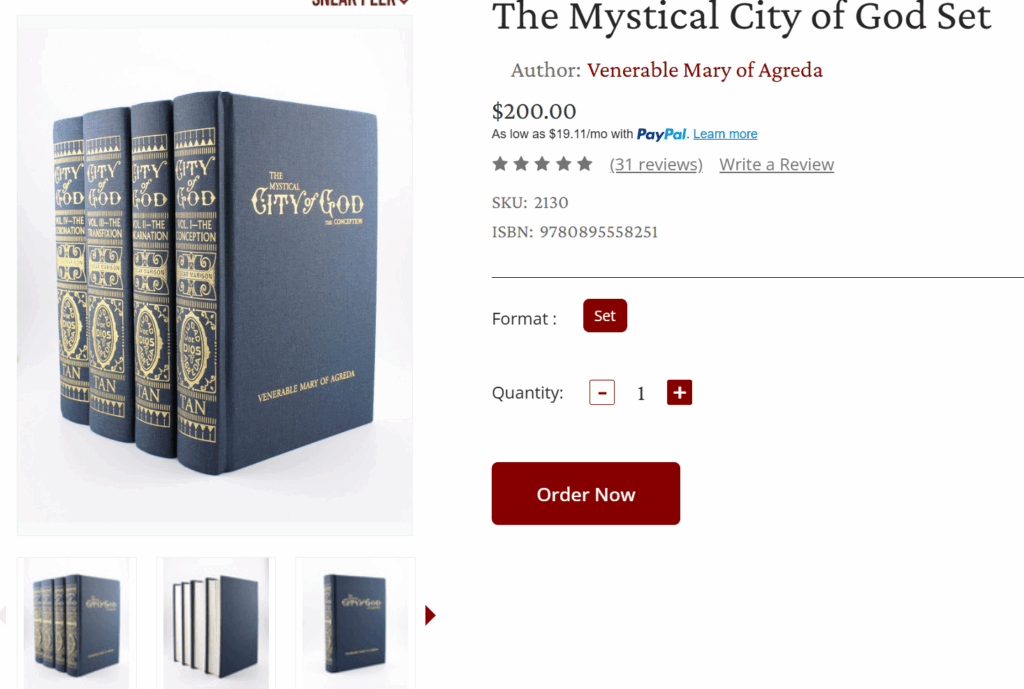Click the first rating star
Viewport: 1024px width, 689px height.
500,164
